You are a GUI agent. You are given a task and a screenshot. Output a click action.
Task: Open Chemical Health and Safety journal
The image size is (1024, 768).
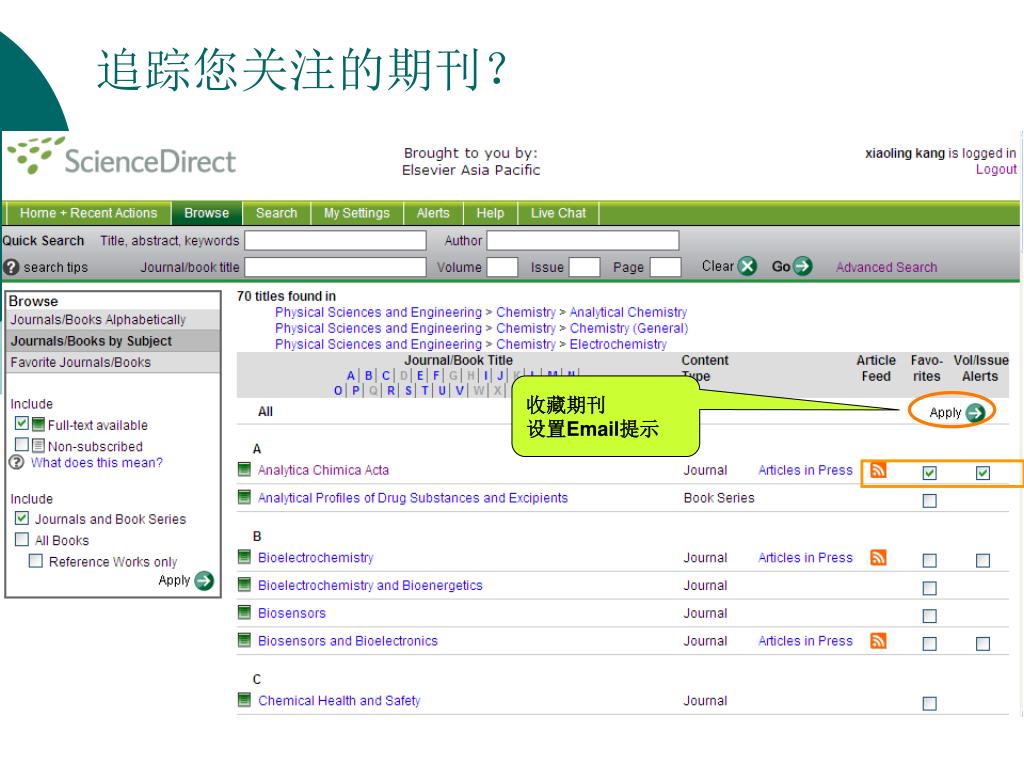pyautogui.click(x=339, y=701)
